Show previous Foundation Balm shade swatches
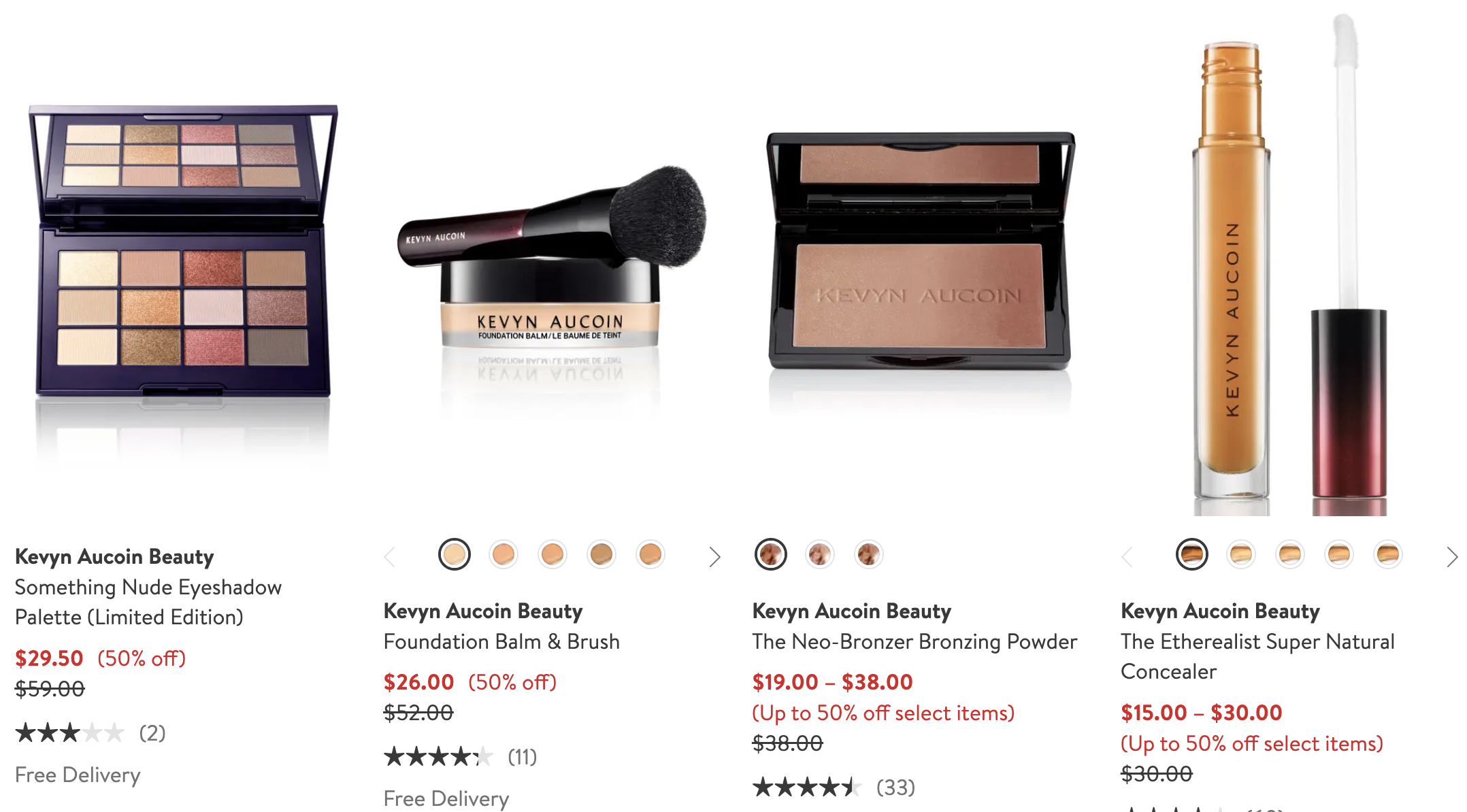Screen dimensions: 1467x812 pyautogui.click(x=390, y=556)
